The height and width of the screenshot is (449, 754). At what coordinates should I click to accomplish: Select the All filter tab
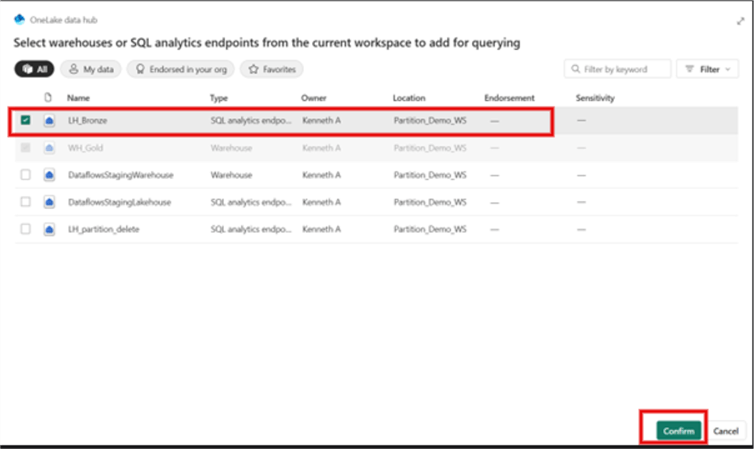pyautogui.click(x=34, y=69)
